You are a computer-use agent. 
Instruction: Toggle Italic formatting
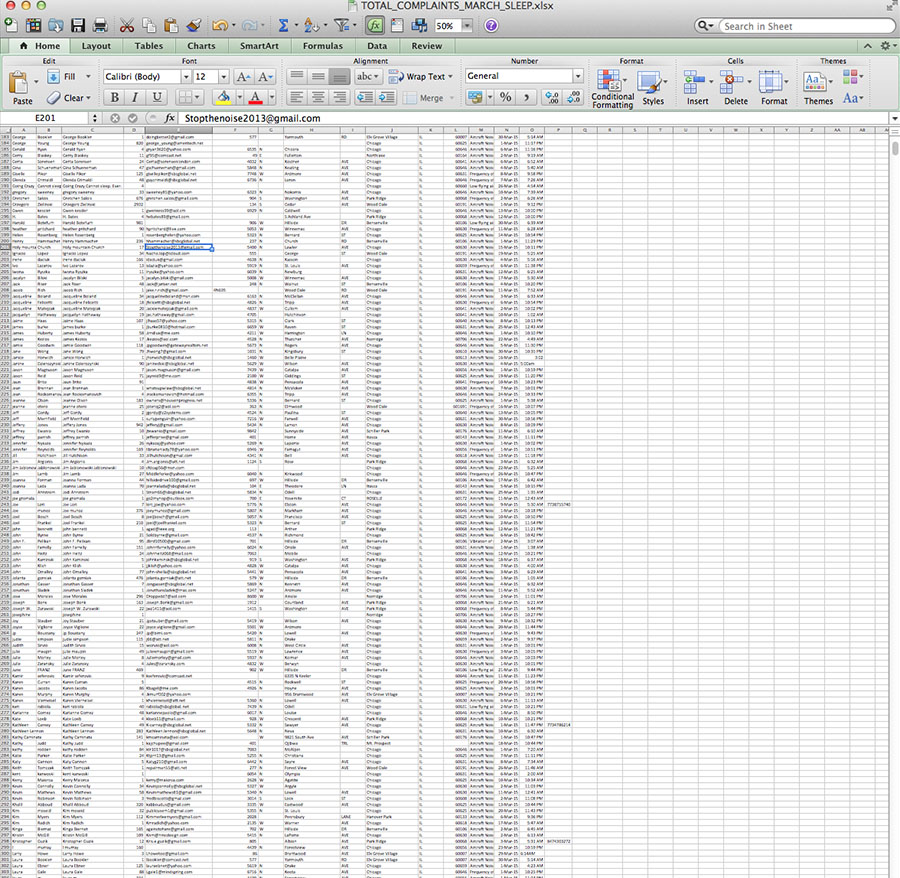135,97
